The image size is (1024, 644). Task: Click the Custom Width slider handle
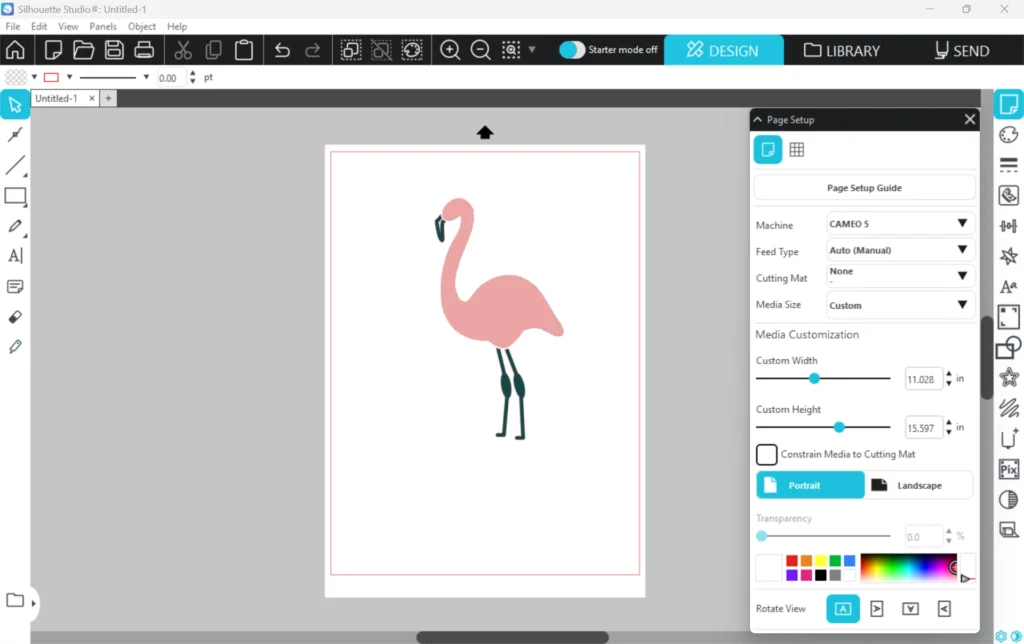(x=814, y=379)
